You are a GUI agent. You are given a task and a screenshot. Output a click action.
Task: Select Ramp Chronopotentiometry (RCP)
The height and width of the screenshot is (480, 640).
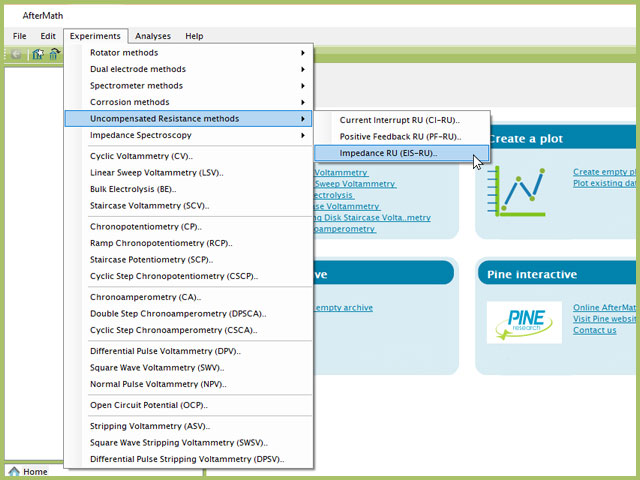189,243
